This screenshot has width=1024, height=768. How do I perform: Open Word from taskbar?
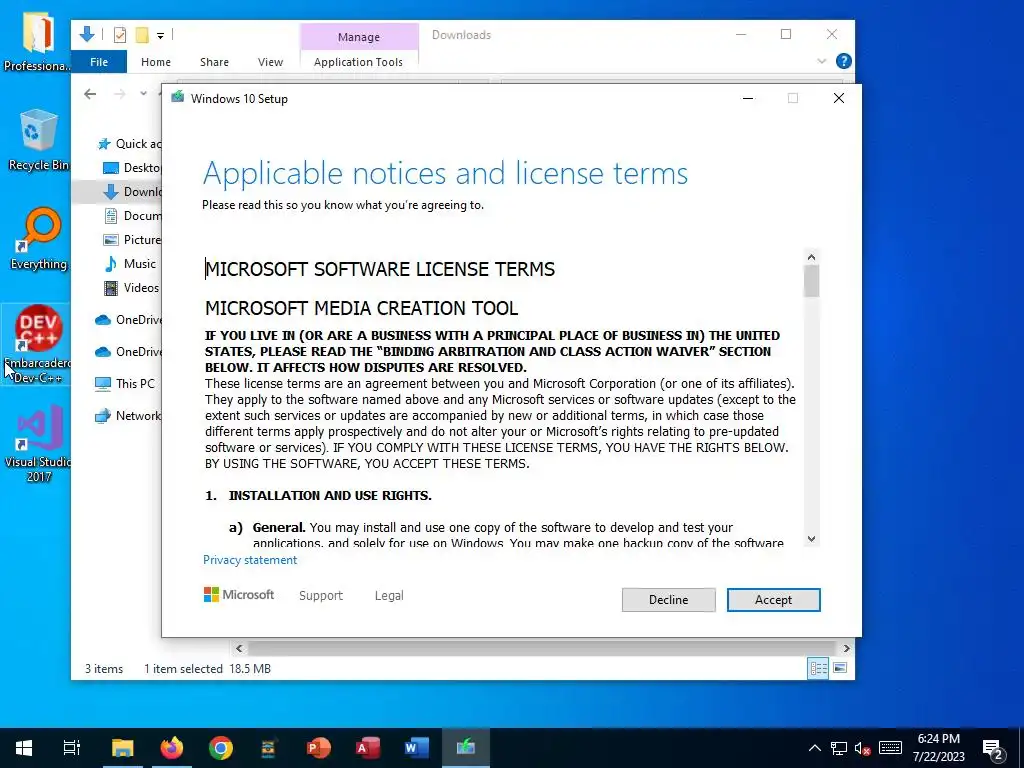tap(417, 748)
